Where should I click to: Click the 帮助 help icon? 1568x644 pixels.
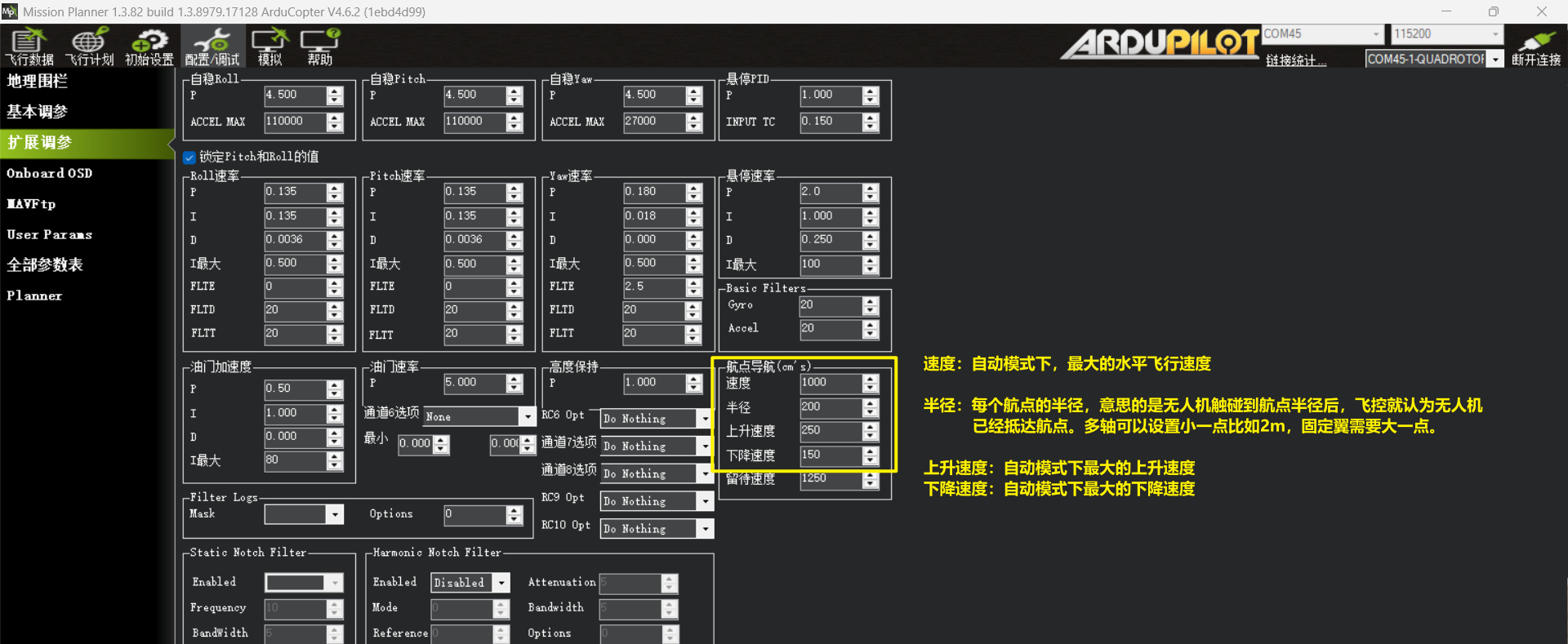tap(320, 46)
